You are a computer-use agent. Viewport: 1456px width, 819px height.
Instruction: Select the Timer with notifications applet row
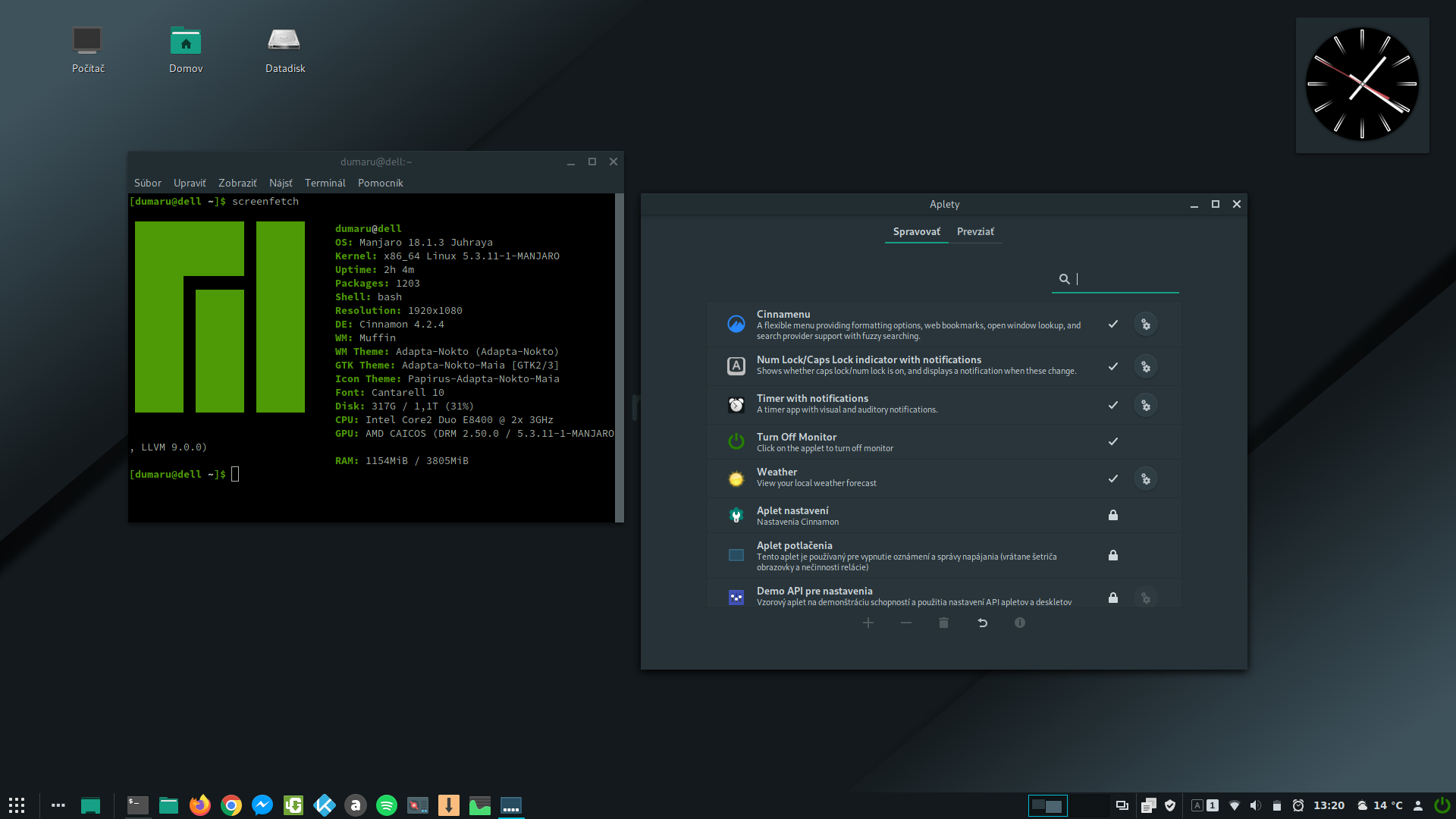910,404
